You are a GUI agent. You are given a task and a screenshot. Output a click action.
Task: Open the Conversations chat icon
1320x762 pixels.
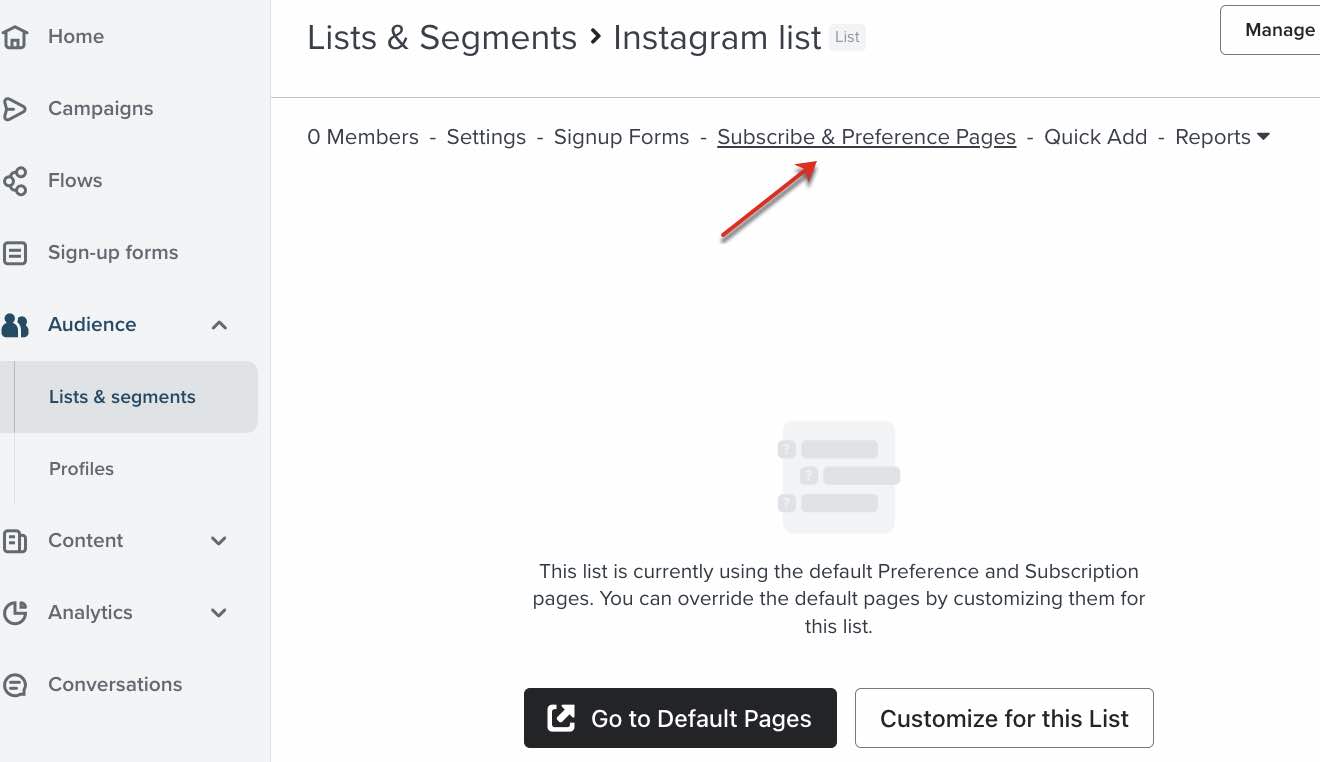(x=16, y=684)
